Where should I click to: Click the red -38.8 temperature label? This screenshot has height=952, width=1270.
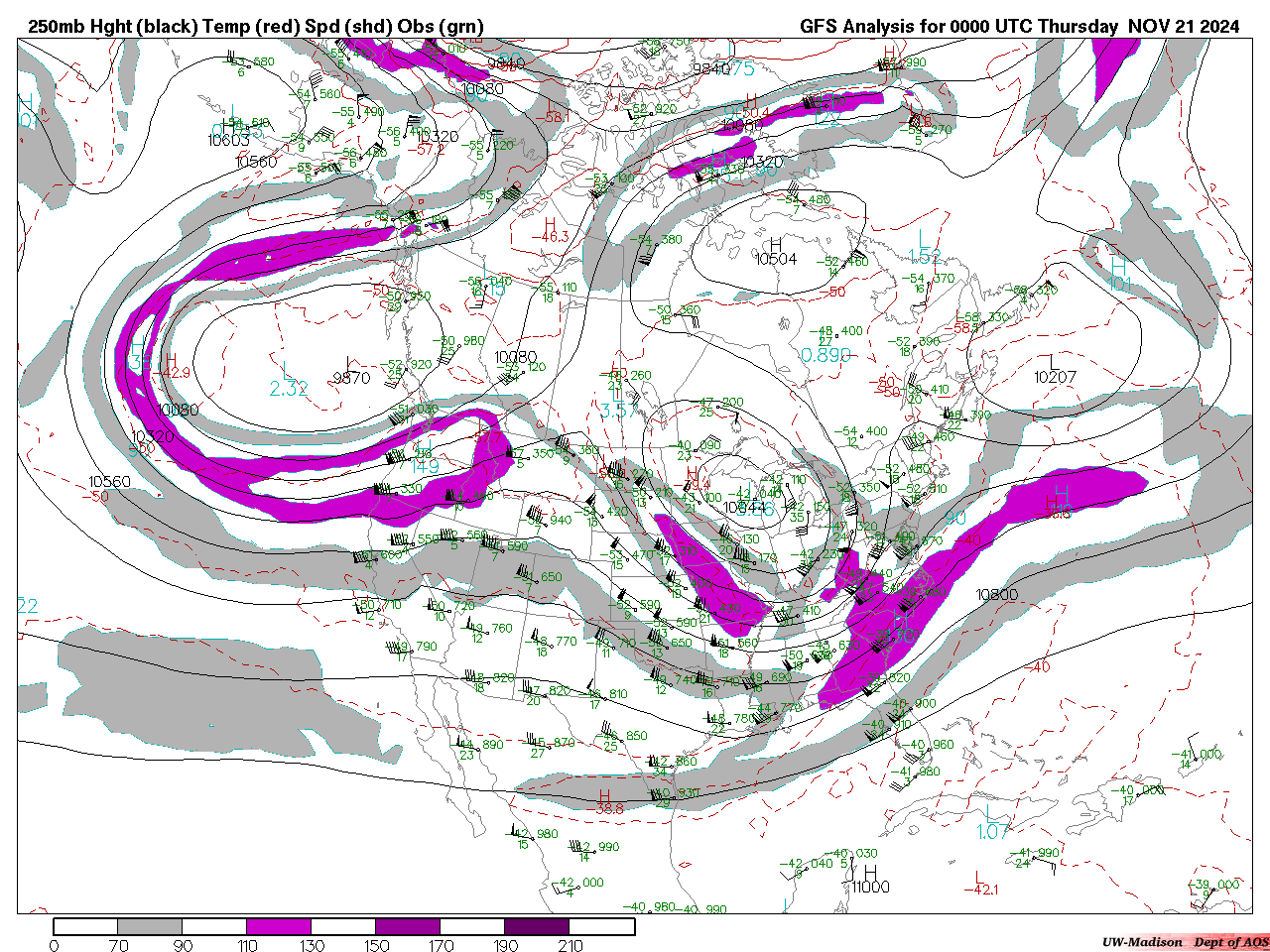[x=608, y=808]
